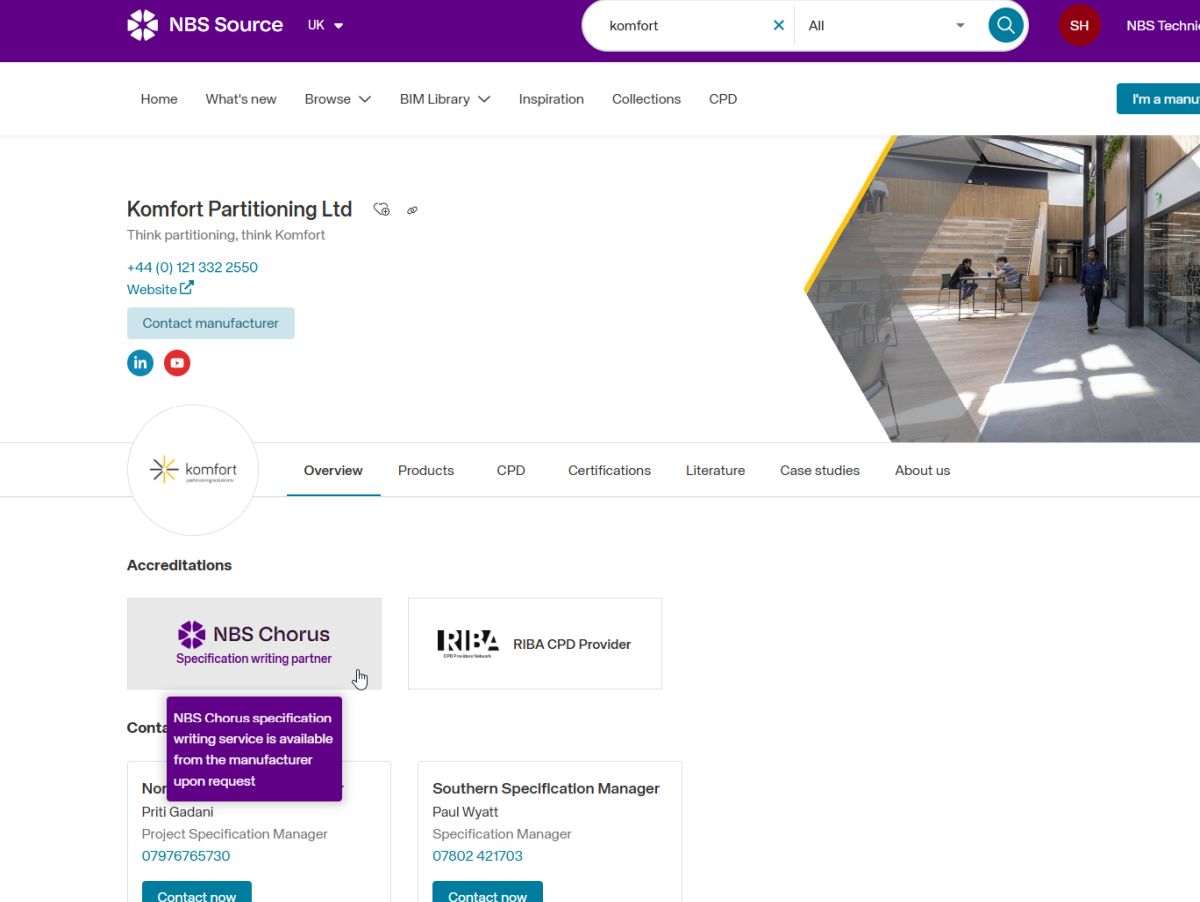Add Komfort to collection heart icon
This screenshot has width=1200, height=902.
(381, 209)
